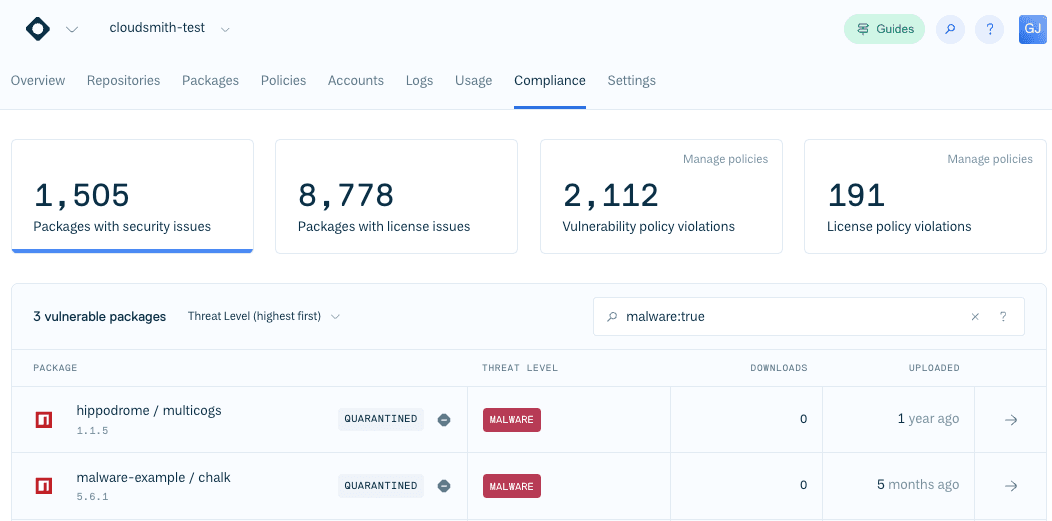Open the GJ user avatar menu

(1033, 30)
